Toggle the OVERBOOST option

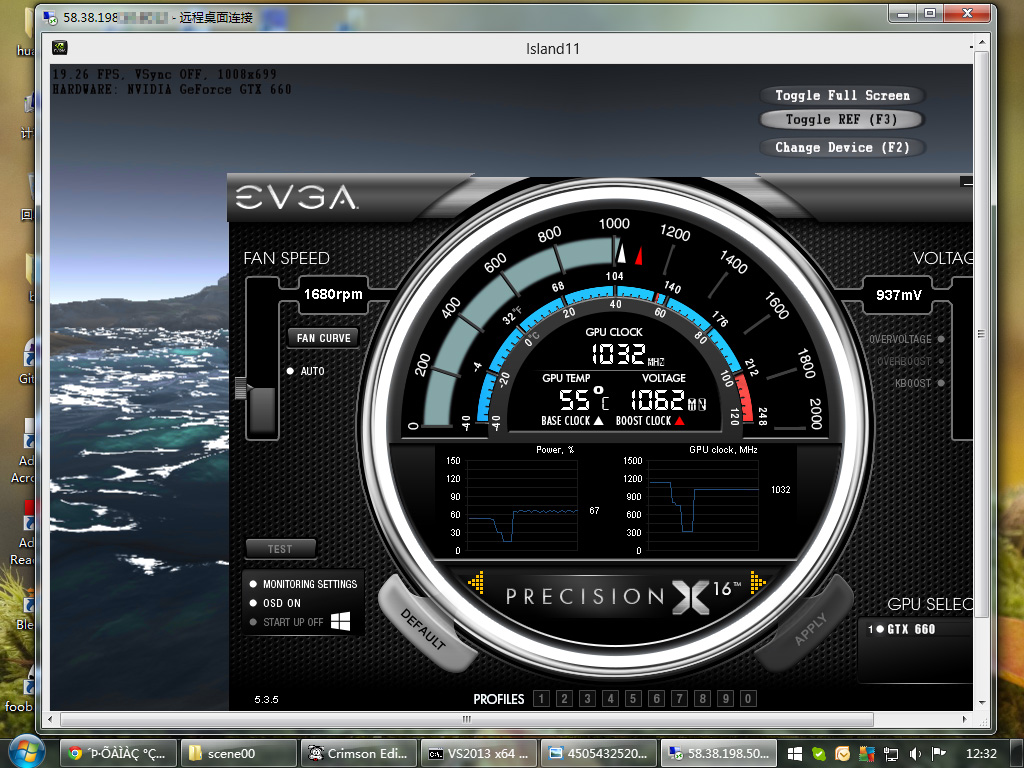point(910,361)
